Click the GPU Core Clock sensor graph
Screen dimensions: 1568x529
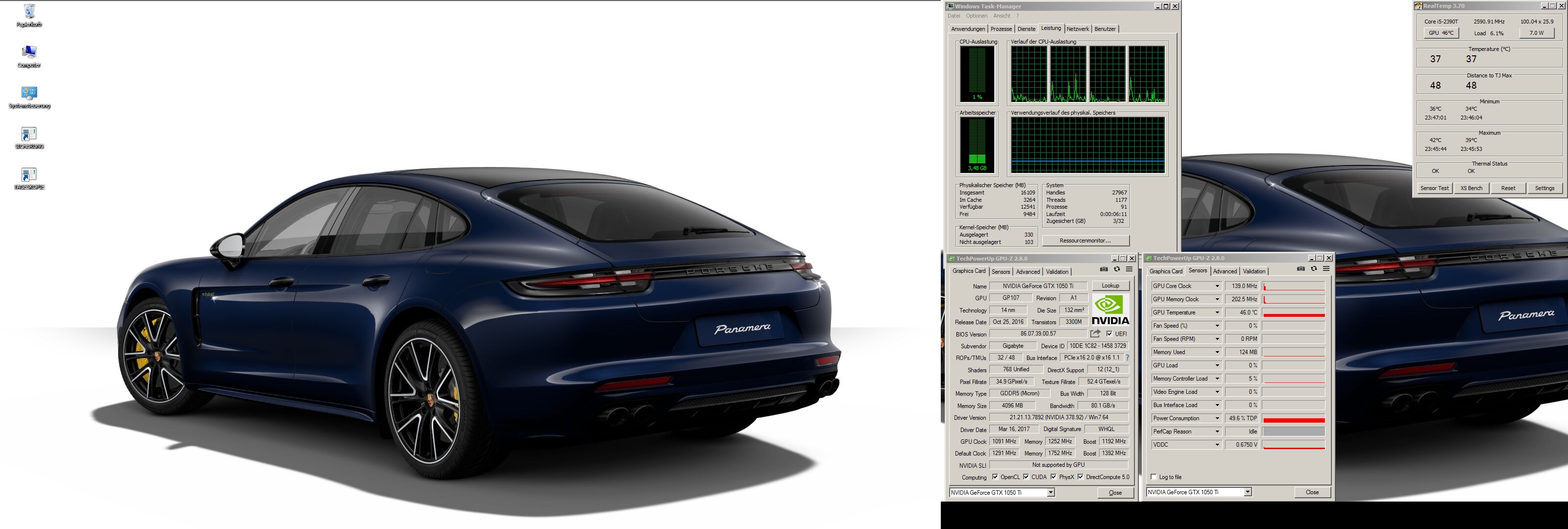(1294, 286)
